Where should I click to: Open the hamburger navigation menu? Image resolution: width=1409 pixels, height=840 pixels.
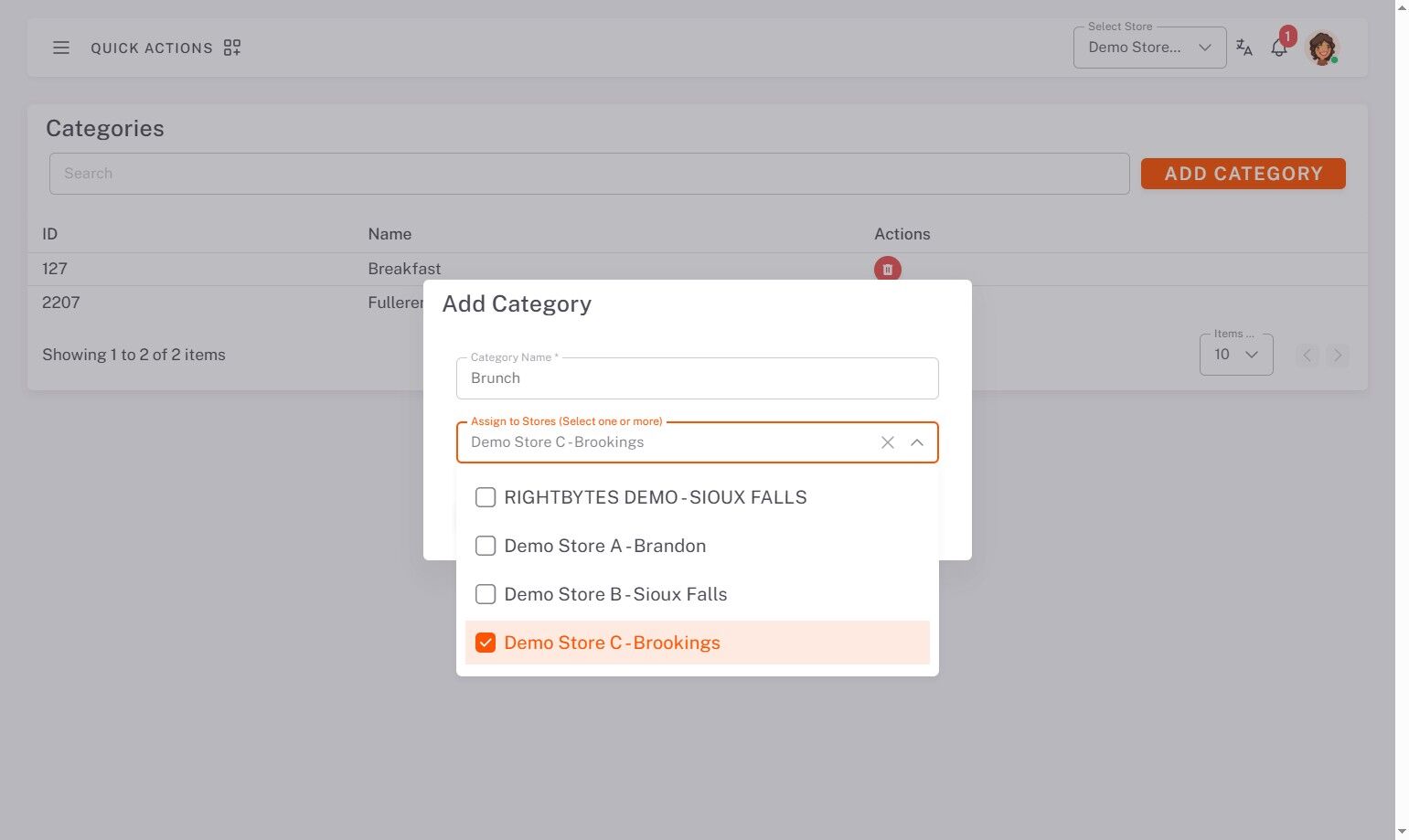61,48
